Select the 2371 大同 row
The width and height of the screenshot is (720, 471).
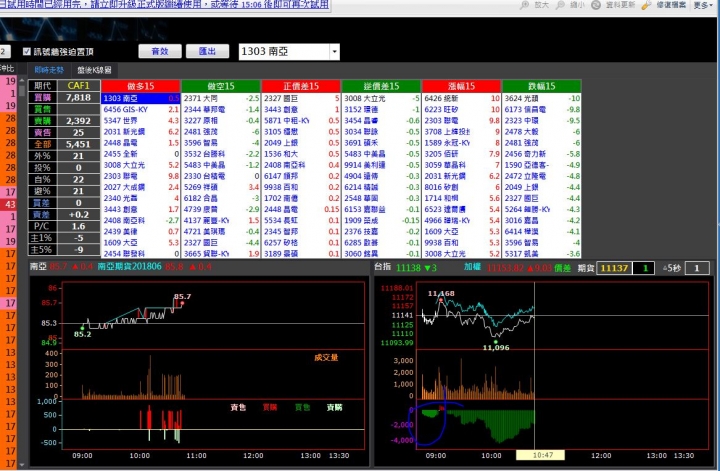[221, 98]
